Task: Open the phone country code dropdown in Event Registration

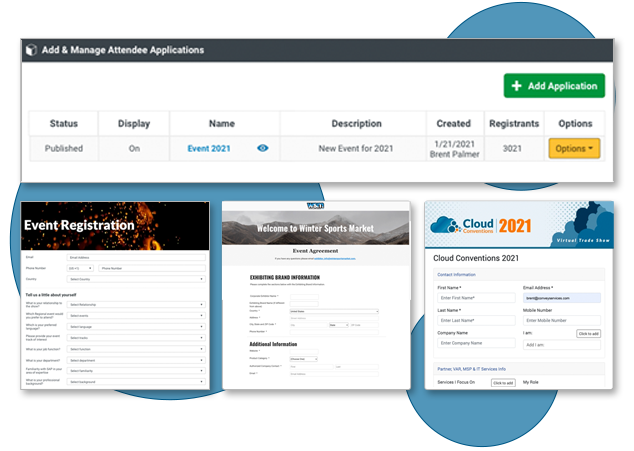Action: pyautogui.click(x=80, y=268)
